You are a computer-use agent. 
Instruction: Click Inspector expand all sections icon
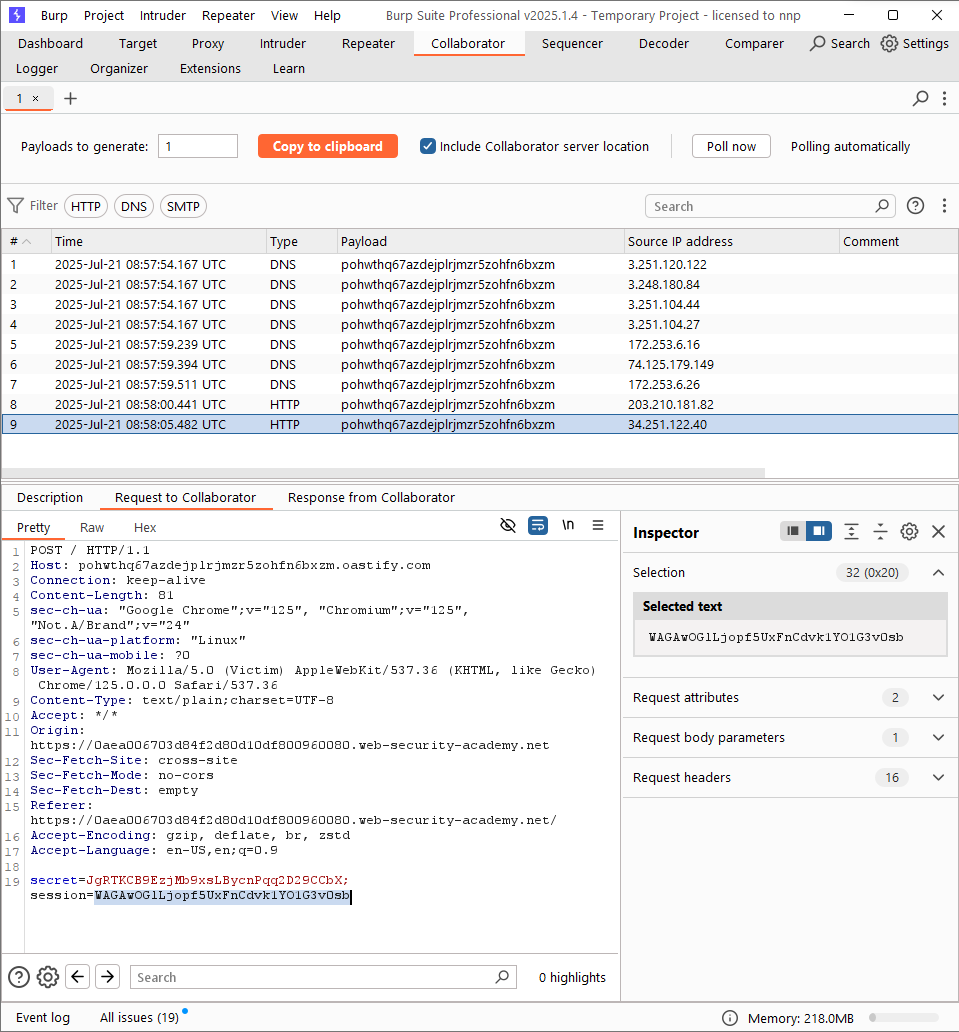pyautogui.click(x=851, y=531)
